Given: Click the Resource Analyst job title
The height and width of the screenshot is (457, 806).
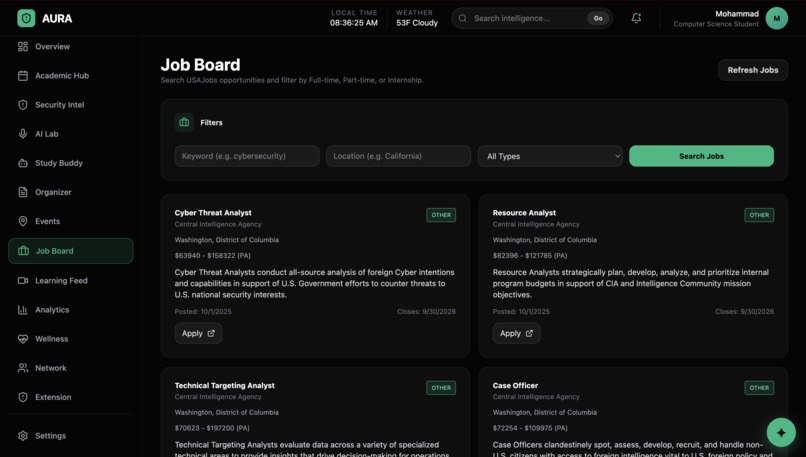Looking at the screenshot, I should pos(524,213).
